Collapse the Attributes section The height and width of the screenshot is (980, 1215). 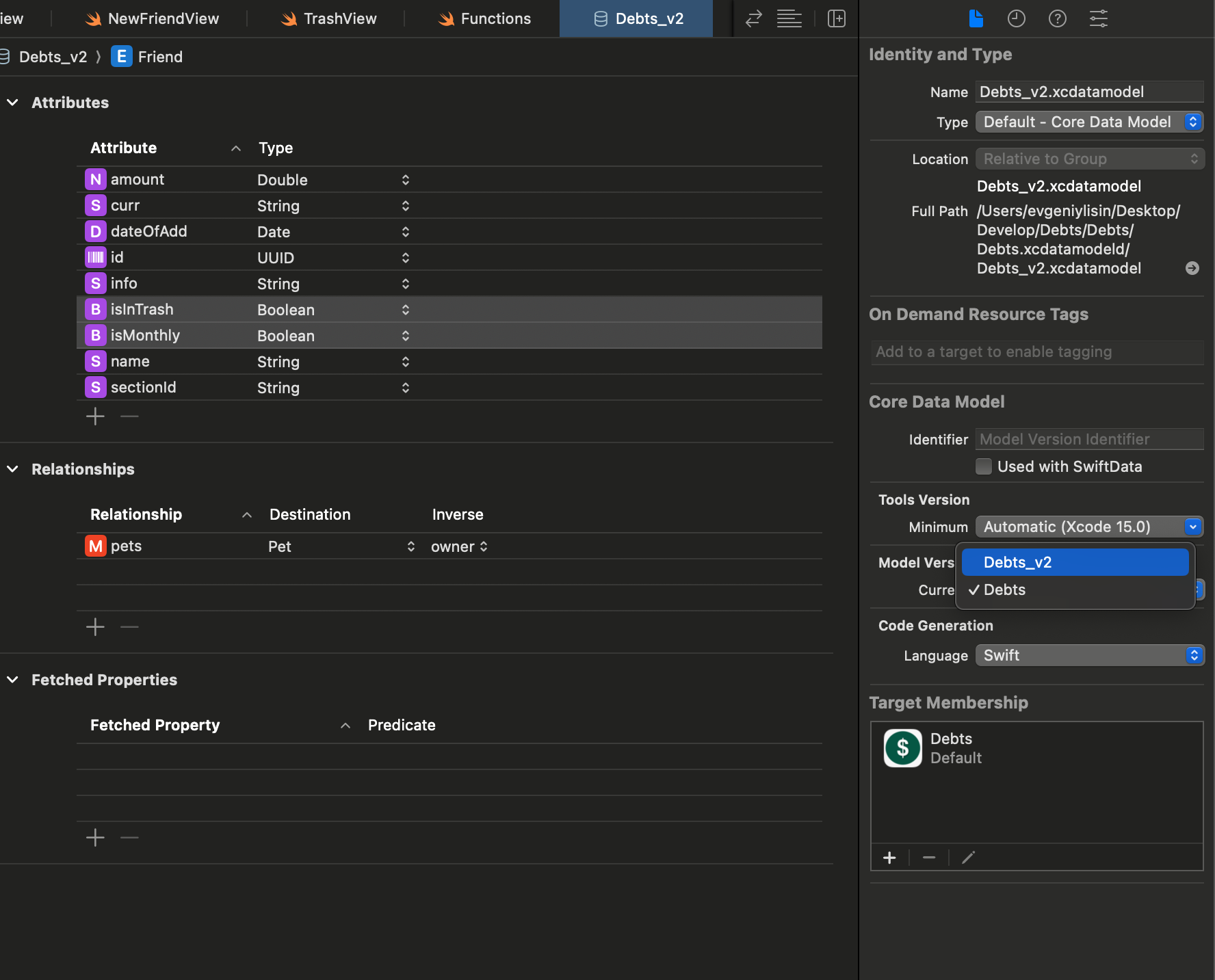coord(12,103)
